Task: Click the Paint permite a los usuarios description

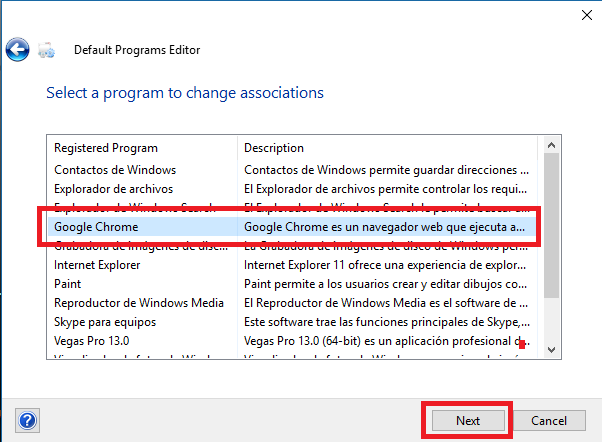Action: tap(385, 284)
